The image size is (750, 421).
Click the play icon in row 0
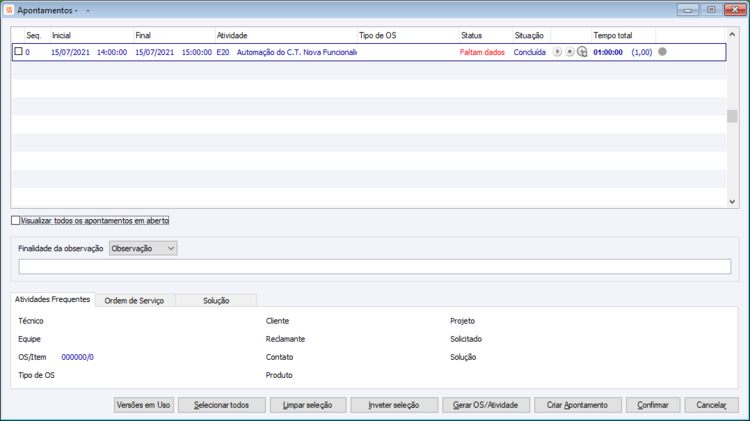tap(557, 52)
